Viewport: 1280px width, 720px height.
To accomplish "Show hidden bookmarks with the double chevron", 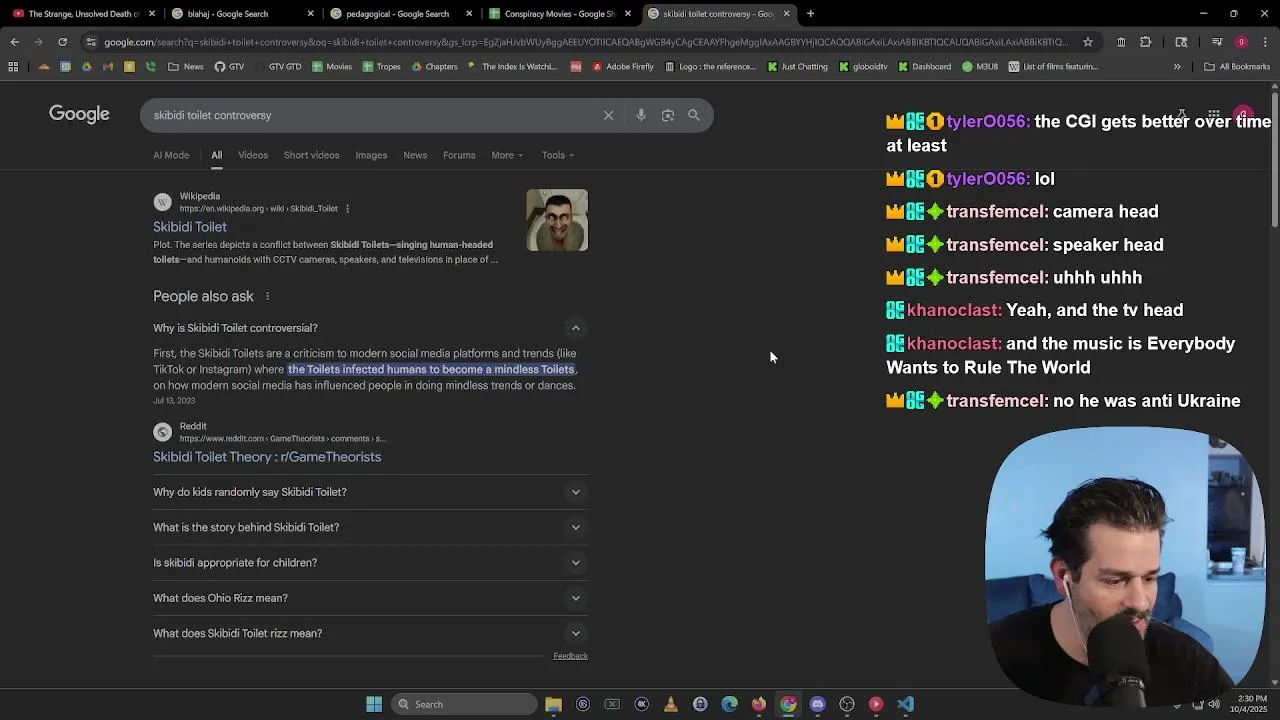I will [x=1177, y=67].
